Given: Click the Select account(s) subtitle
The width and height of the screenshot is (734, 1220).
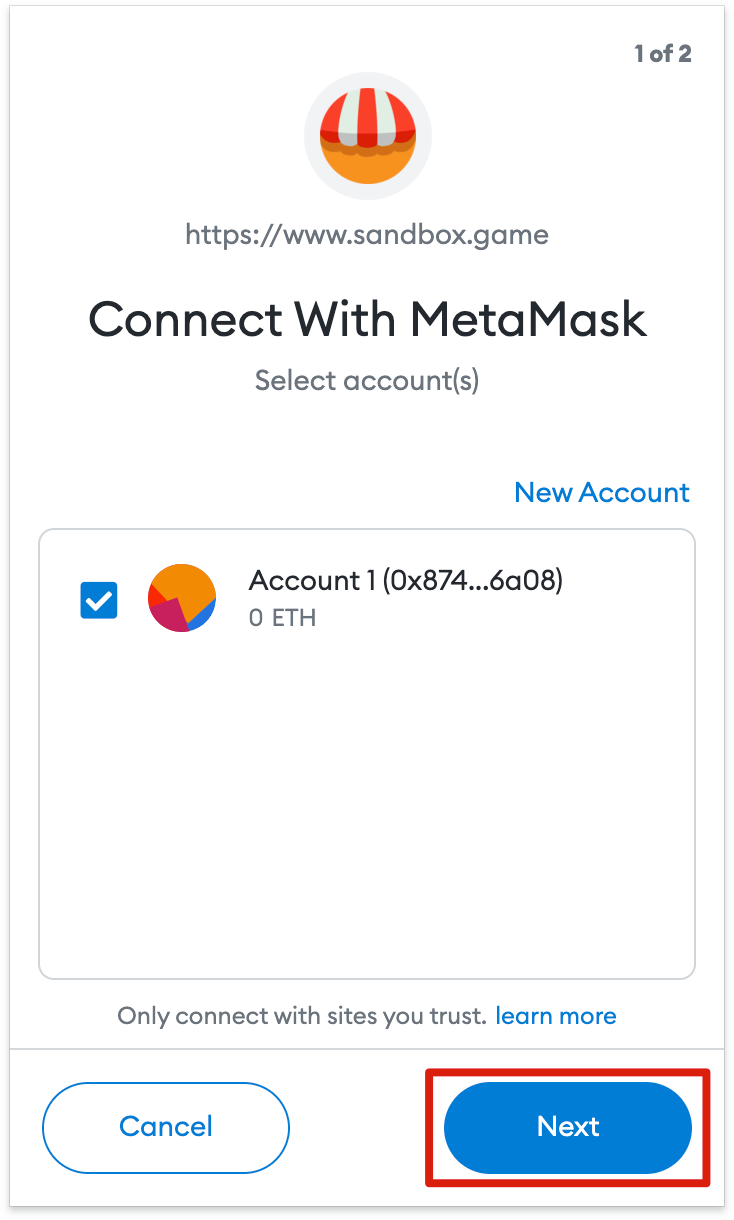Looking at the screenshot, I should 367,381.
